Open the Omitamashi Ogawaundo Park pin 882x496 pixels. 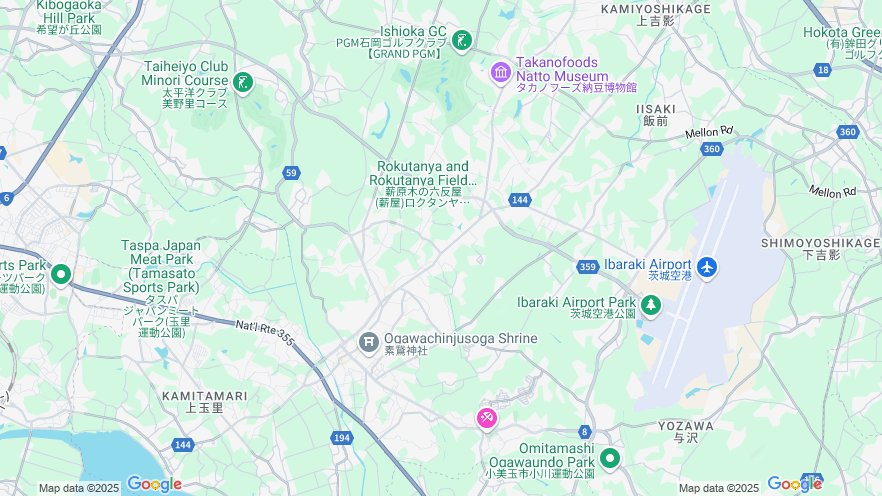(610, 458)
